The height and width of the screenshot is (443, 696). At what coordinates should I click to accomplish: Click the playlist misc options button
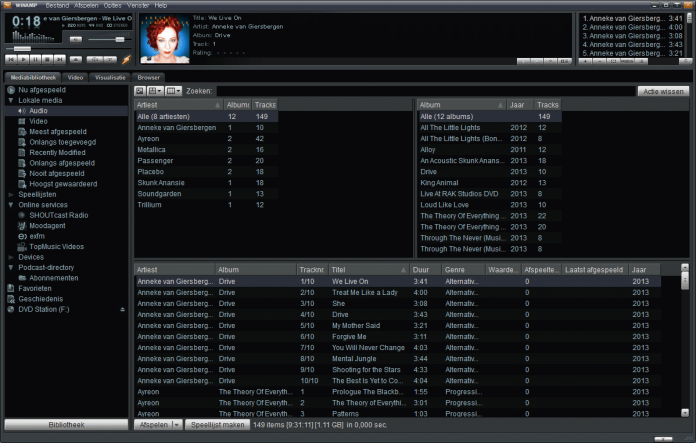pos(627,61)
